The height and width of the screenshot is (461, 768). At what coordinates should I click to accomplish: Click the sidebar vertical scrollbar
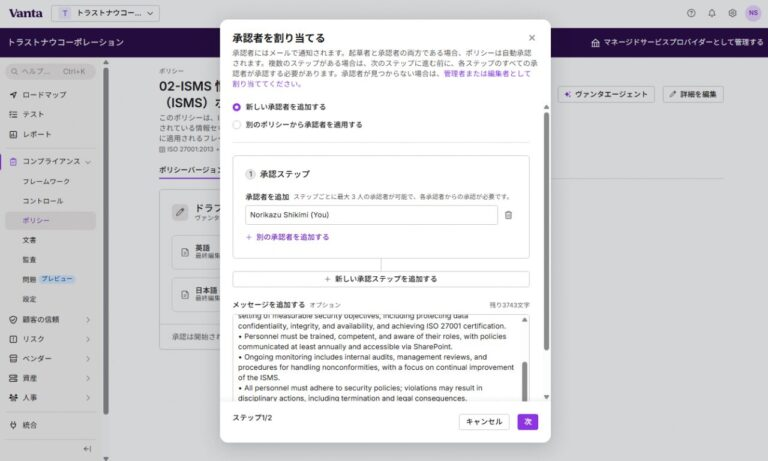[x=106, y=240]
